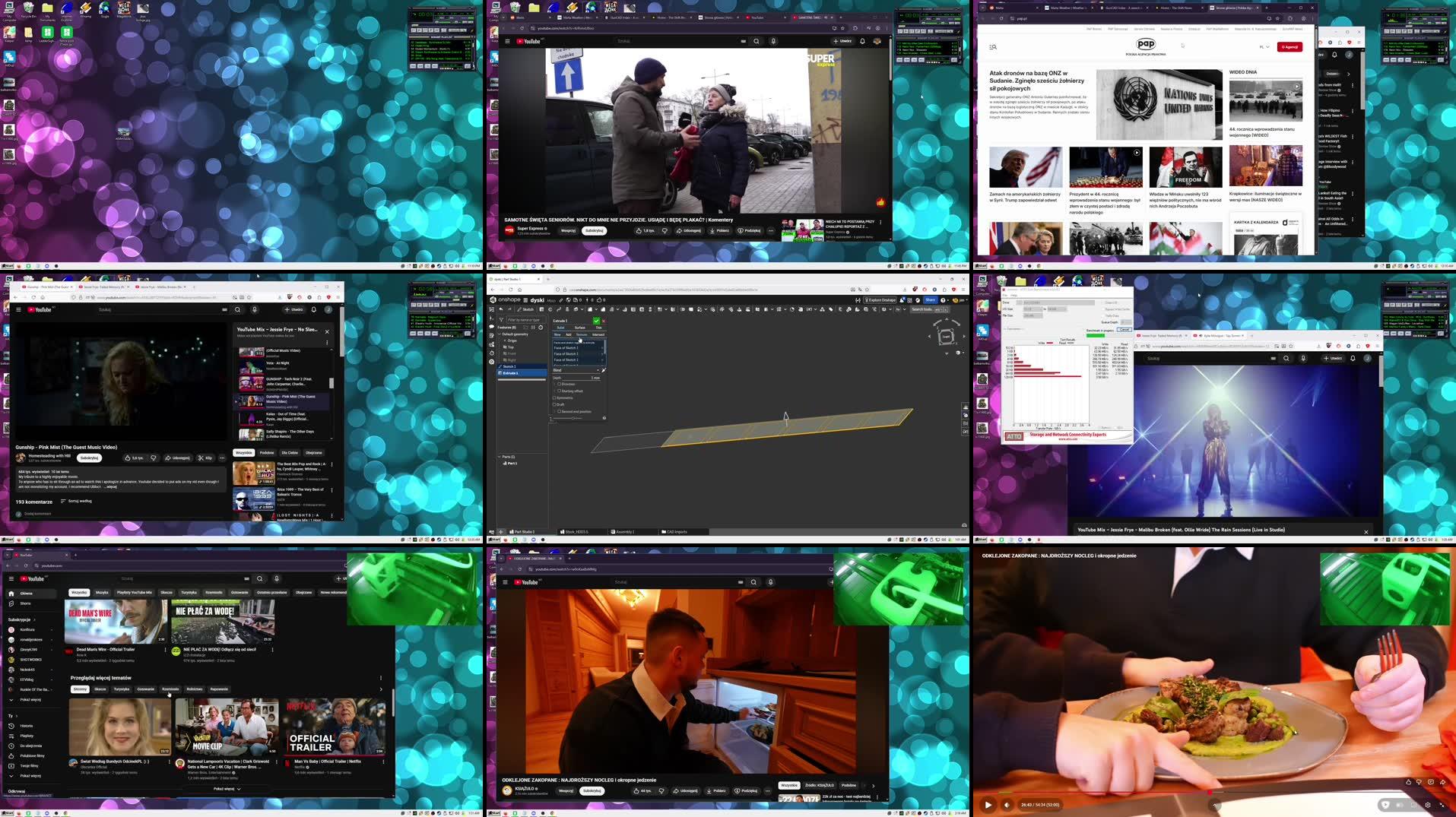This screenshot has width=1456, height=817.
Task: Accept the Extrude feature with the green checkmark
Action: (x=596, y=321)
